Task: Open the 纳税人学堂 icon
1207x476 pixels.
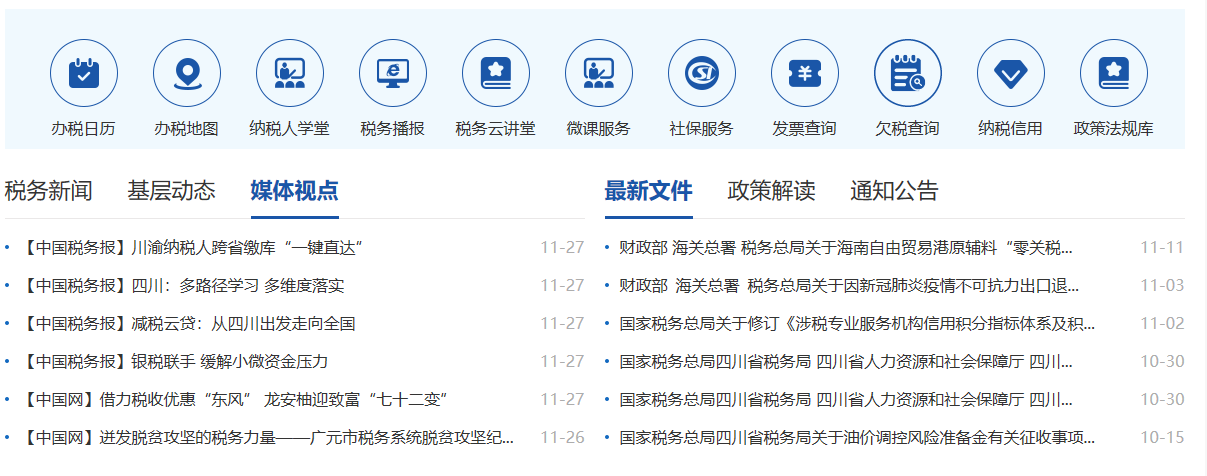Action: click(x=290, y=74)
